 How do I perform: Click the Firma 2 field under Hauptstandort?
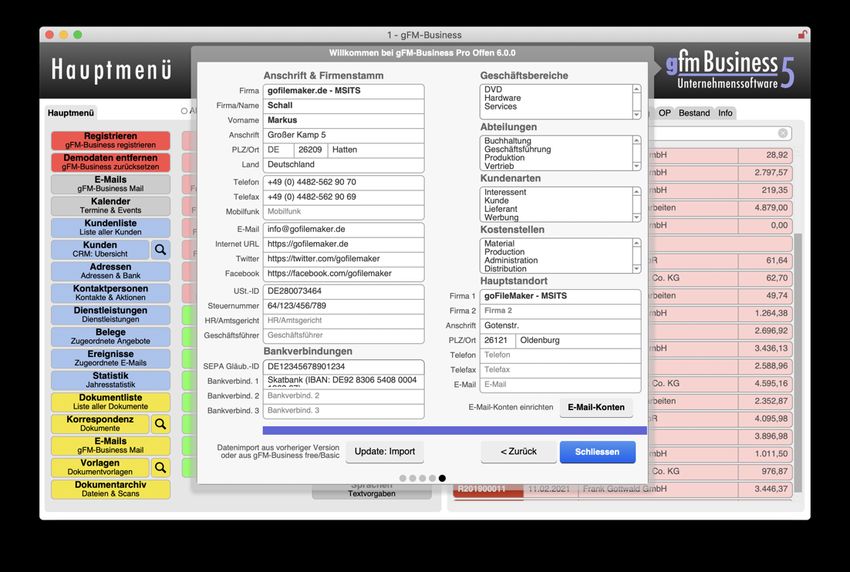click(561, 311)
